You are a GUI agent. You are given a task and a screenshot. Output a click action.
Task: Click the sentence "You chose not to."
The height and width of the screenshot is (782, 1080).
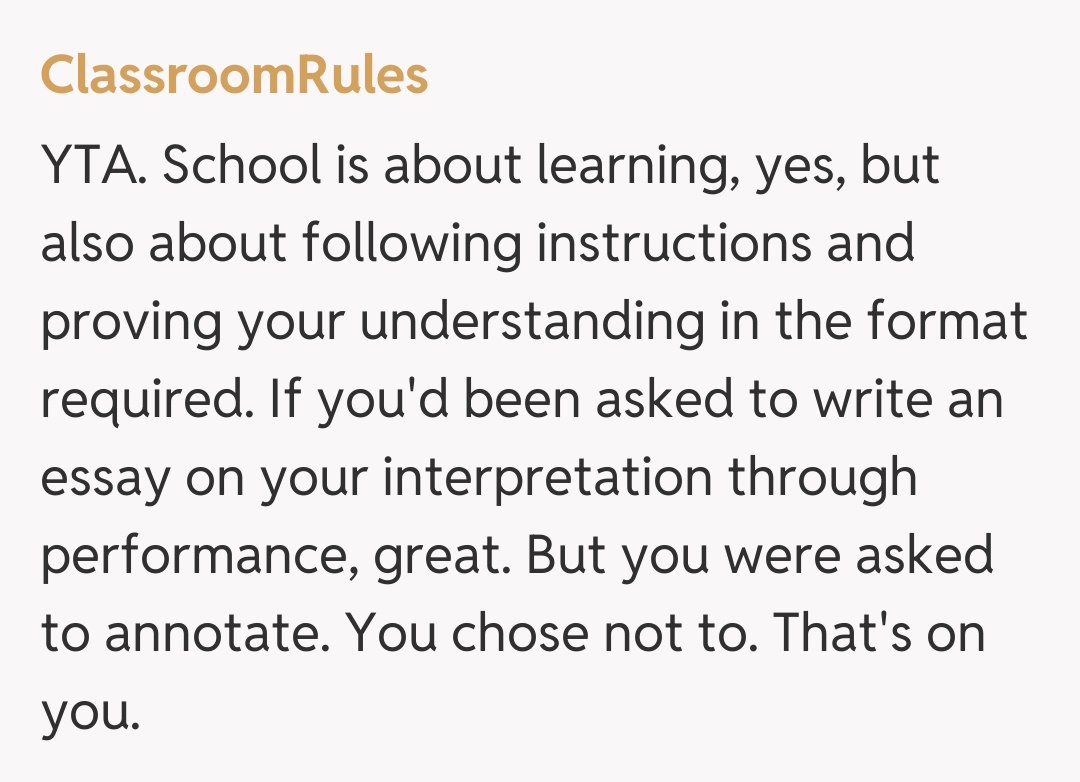tap(553, 634)
